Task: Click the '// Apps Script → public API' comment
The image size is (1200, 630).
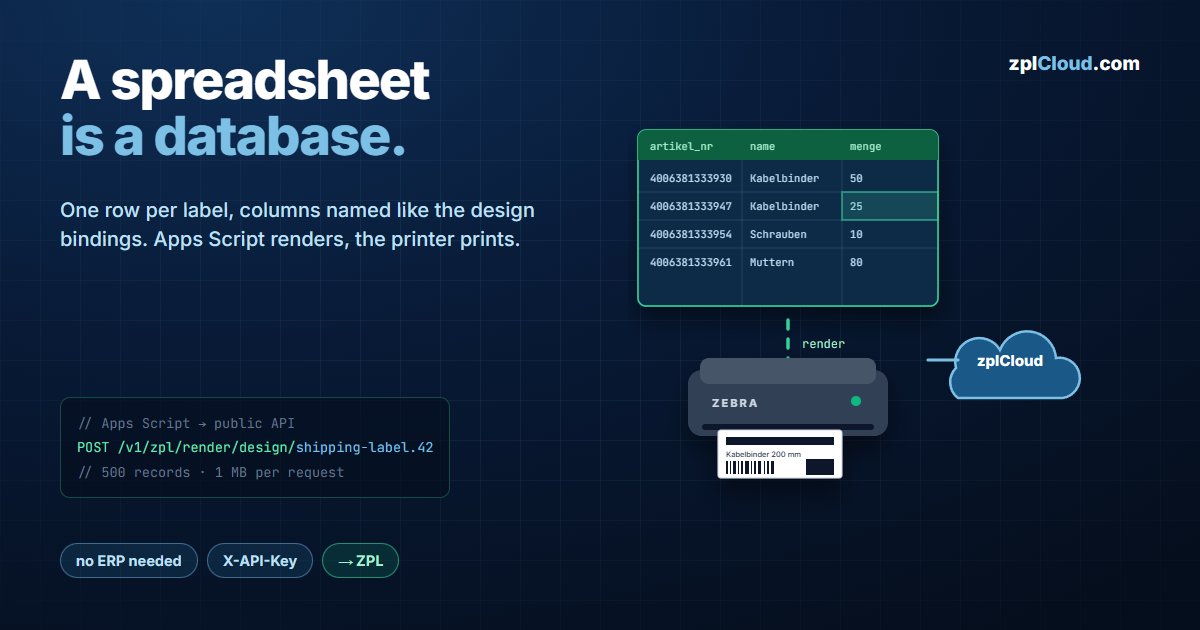Action: click(x=186, y=423)
